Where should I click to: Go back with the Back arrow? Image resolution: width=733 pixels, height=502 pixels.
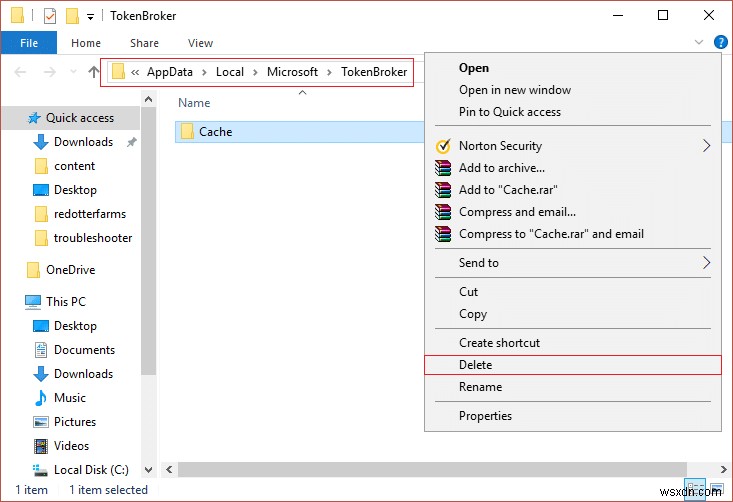(x=21, y=72)
